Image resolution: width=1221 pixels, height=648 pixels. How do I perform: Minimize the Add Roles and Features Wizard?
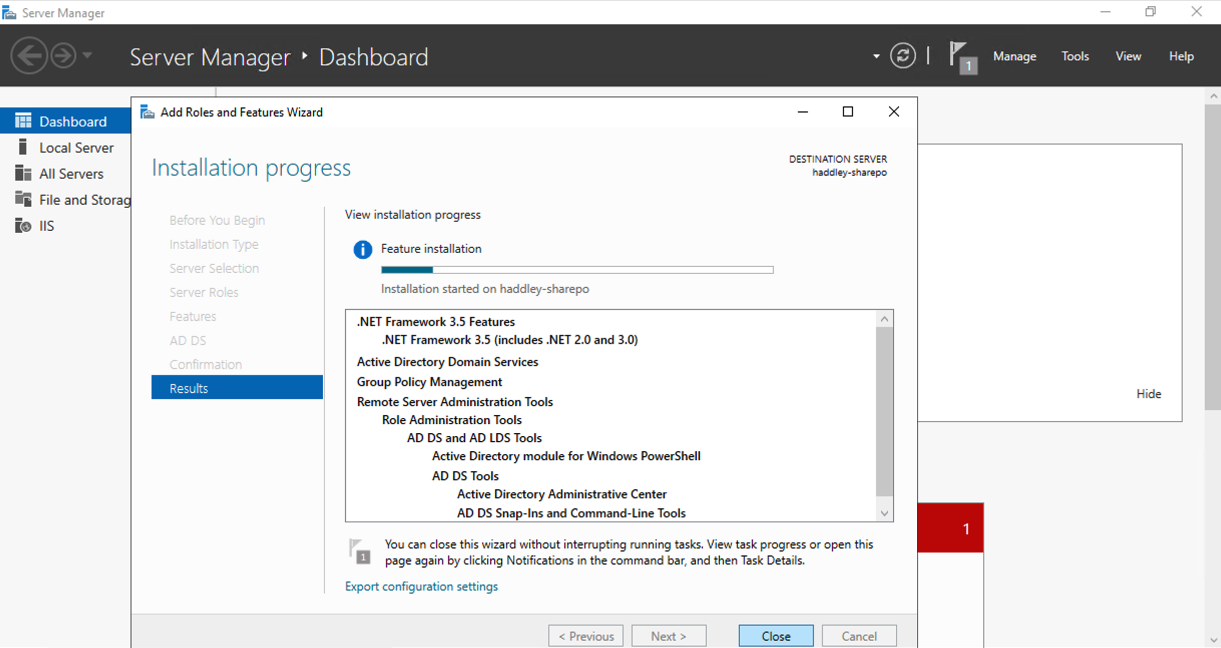pos(803,112)
